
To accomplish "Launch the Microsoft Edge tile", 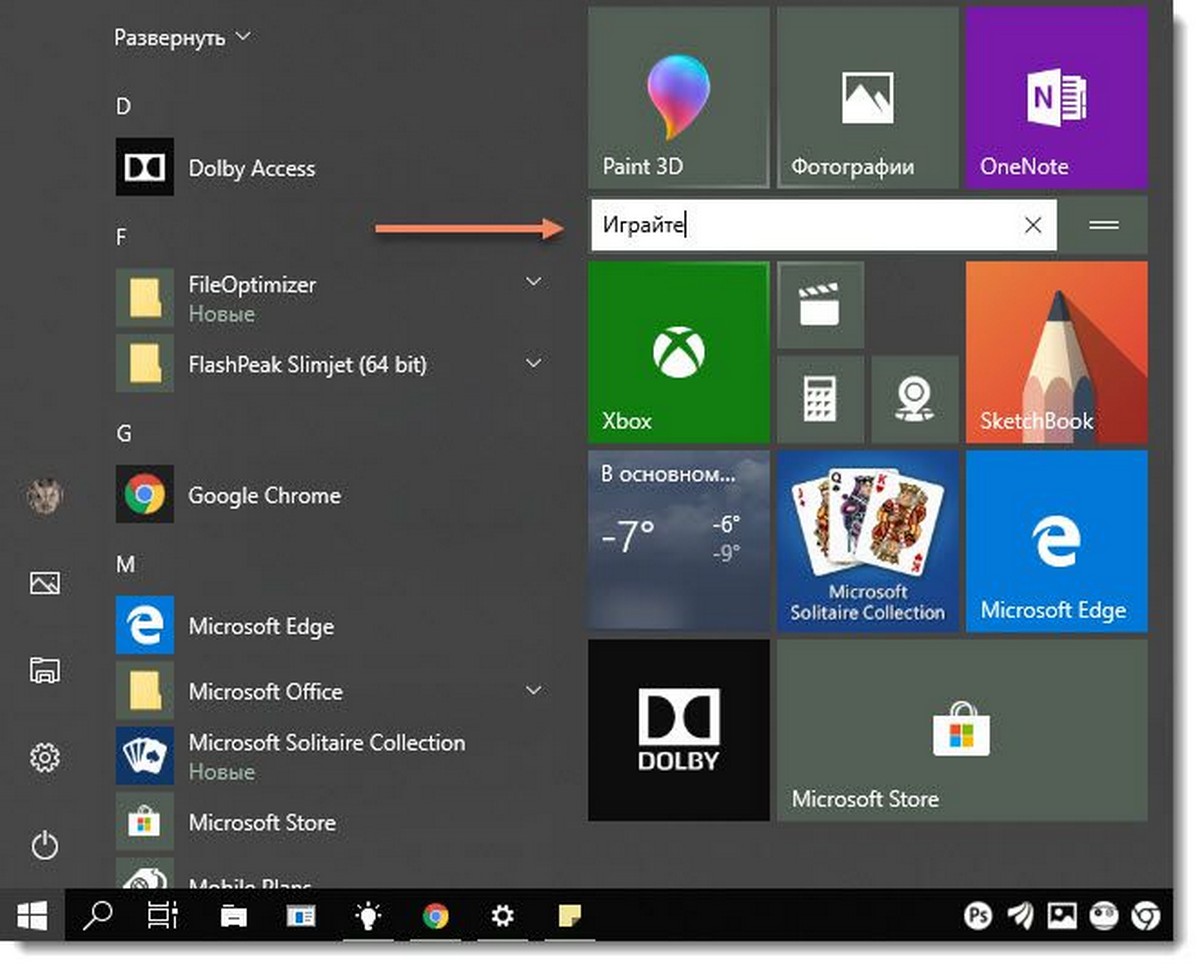I will pyautogui.click(x=1056, y=541).
